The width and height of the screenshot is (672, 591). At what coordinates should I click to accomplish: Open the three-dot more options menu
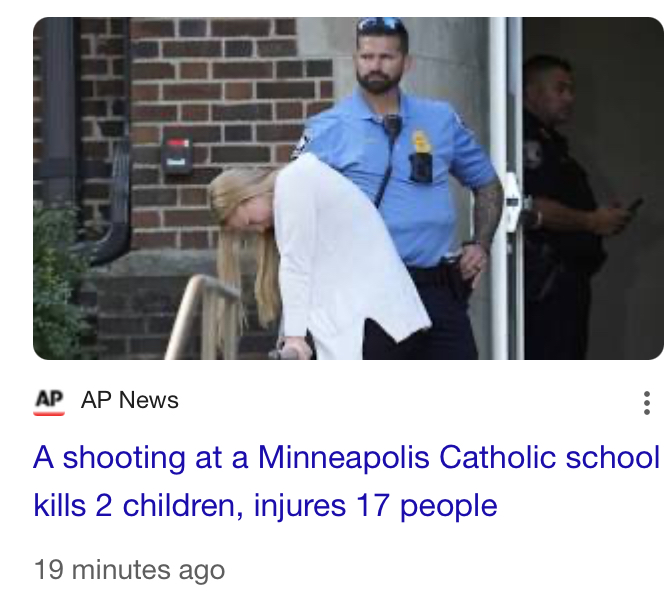tap(646, 403)
